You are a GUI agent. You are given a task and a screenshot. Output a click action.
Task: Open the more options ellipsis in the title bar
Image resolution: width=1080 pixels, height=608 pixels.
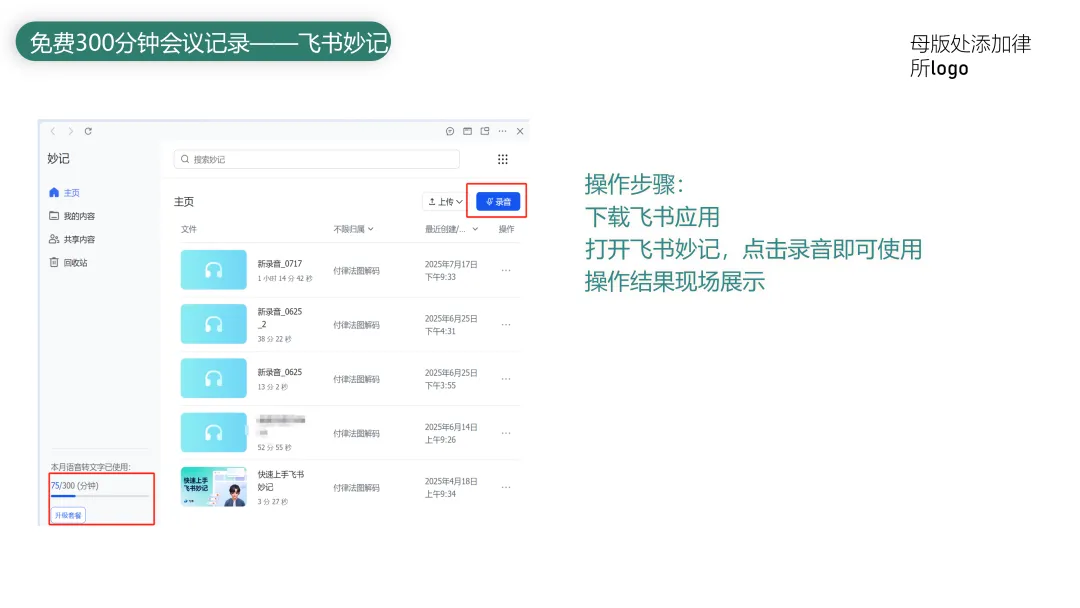pyautogui.click(x=503, y=131)
